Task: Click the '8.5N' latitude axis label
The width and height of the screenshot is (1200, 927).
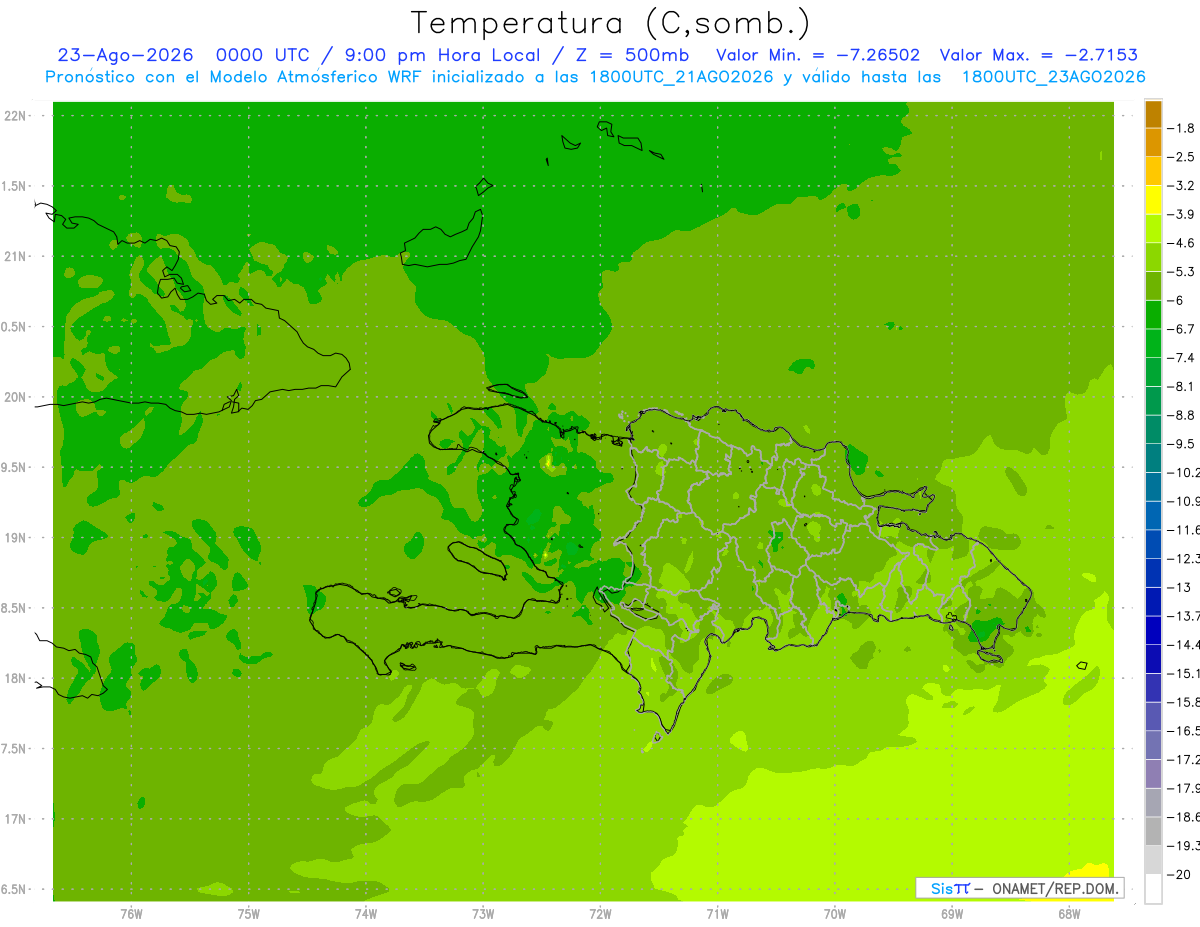Action: click(14, 609)
